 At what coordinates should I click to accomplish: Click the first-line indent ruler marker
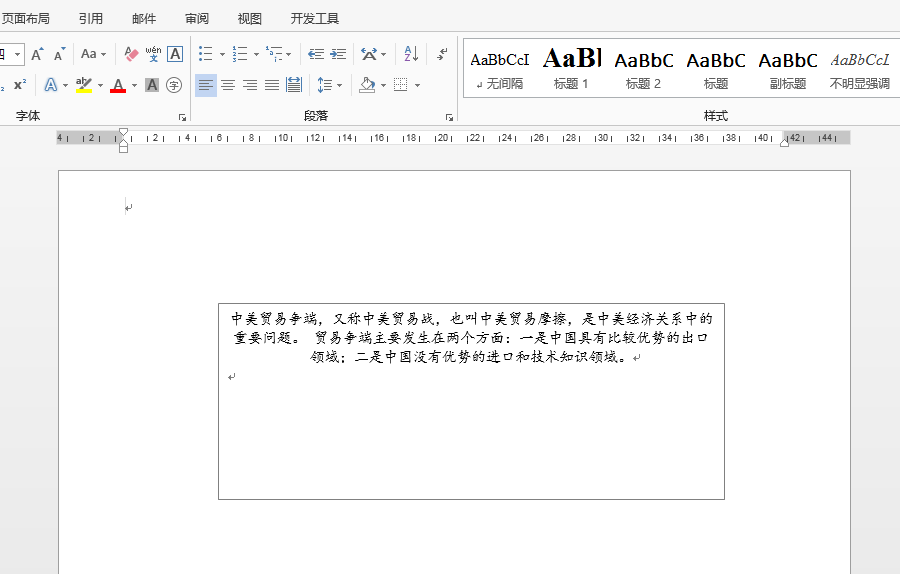coord(123,133)
